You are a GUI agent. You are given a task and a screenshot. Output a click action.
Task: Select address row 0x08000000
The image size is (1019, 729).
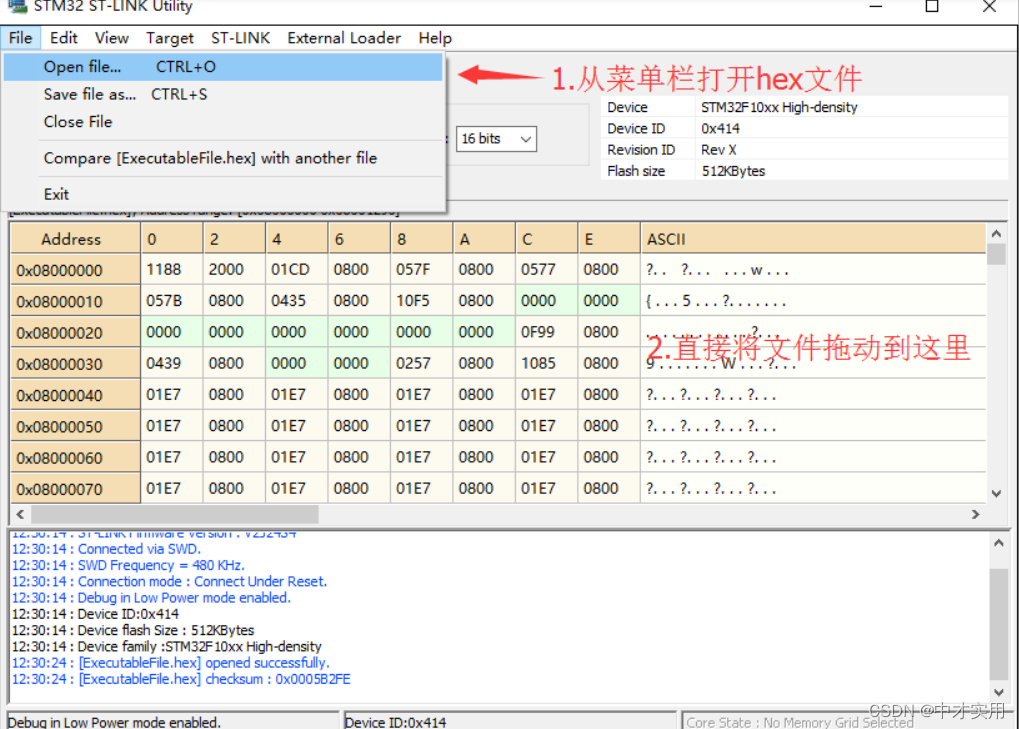pos(75,270)
